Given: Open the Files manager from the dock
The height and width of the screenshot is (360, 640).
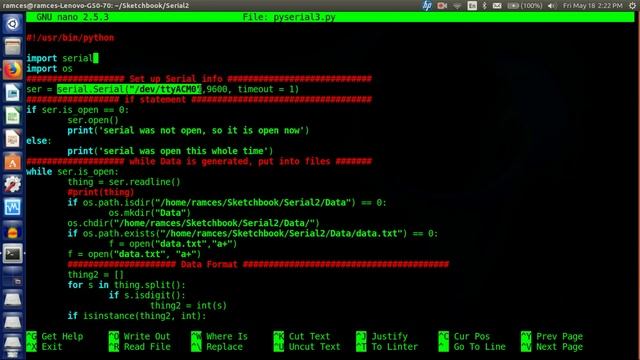Looking at the screenshot, I should tap(13, 47).
